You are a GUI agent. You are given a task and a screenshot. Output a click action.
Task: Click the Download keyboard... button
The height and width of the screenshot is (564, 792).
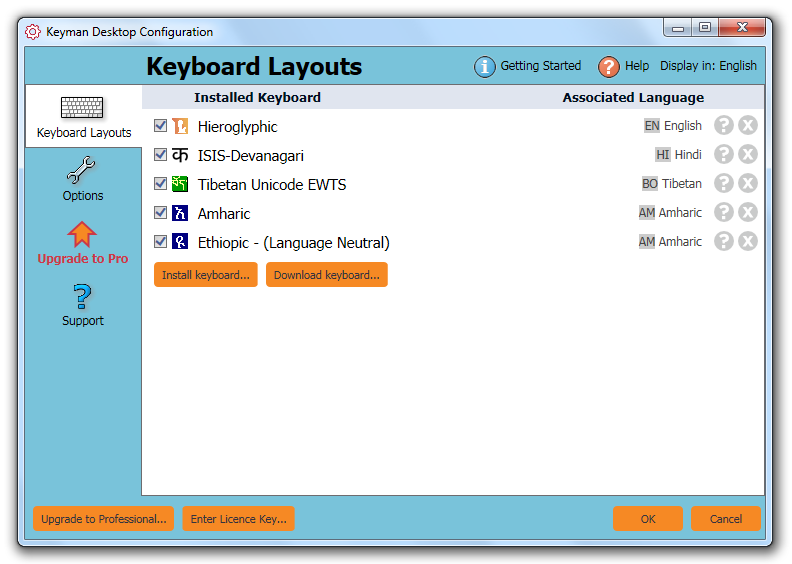pyautogui.click(x=327, y=275)
